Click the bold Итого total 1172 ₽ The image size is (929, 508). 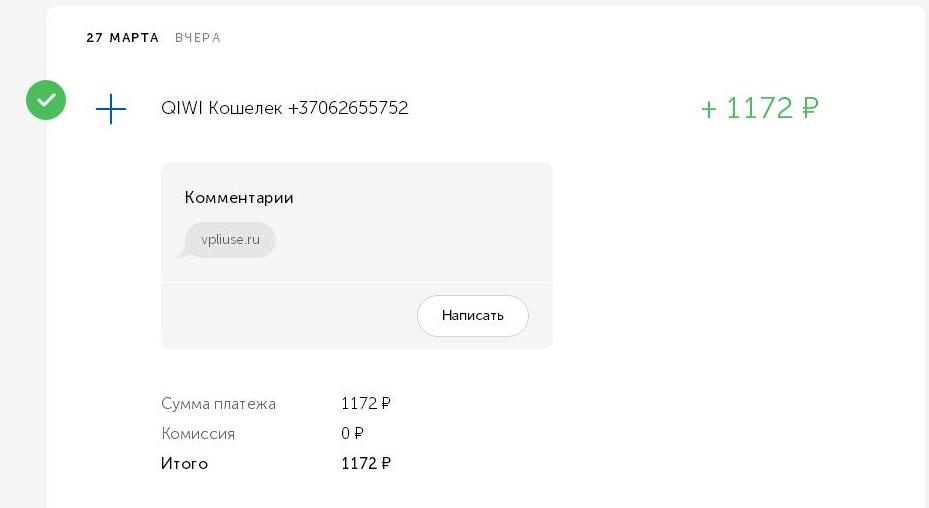point(366,464)
